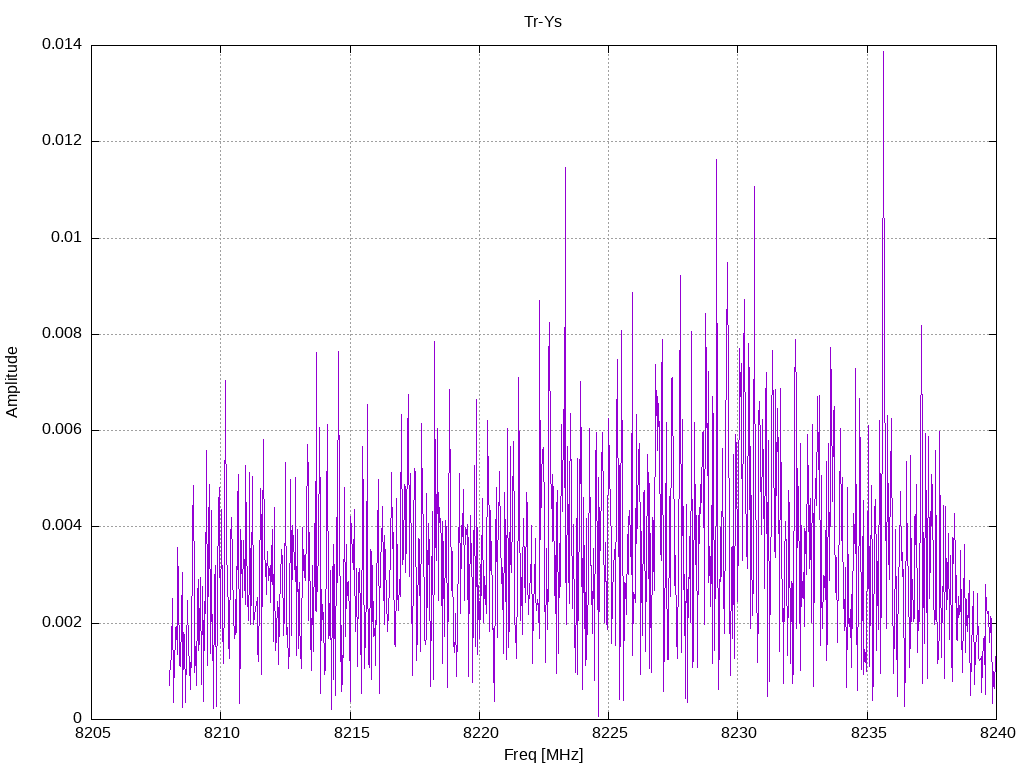Viewport: 1024px width, 768px height.
Task: Select the y-axis tick label 0.014
Action: point(62,44)
